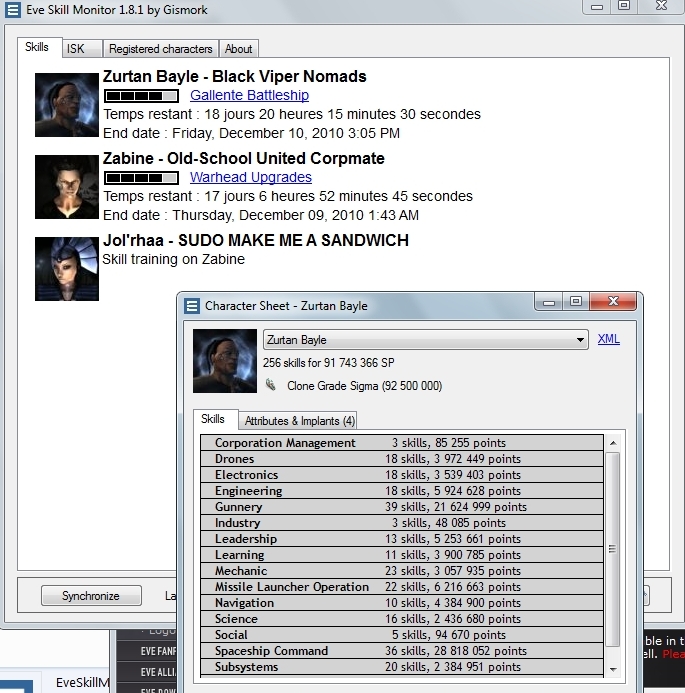Expand the Social skill group
This screenshot has height=693, width=685.
pyautogui.click(x=402, y=635)
